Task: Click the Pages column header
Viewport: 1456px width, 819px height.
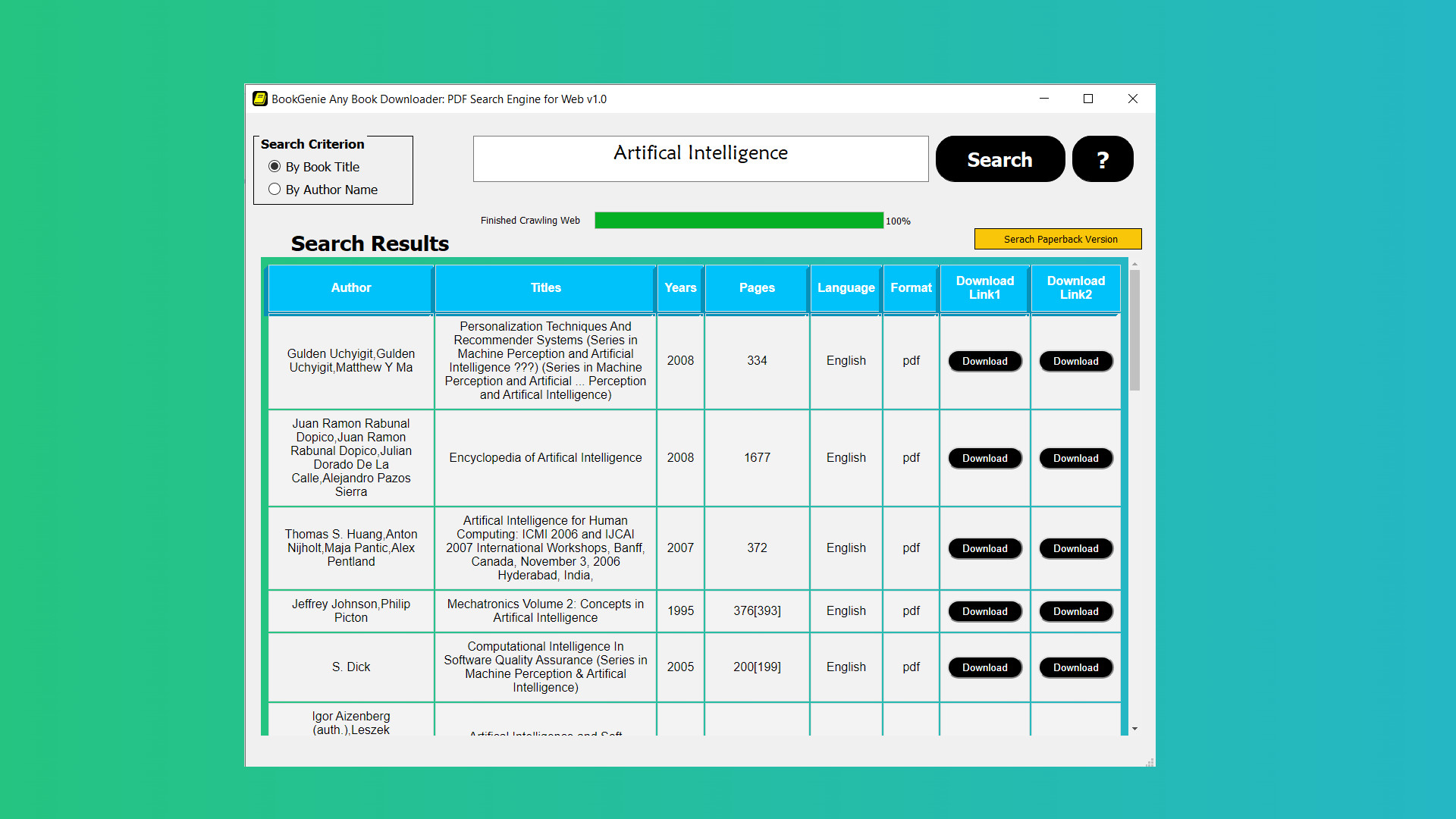Action: click(758, 288)
